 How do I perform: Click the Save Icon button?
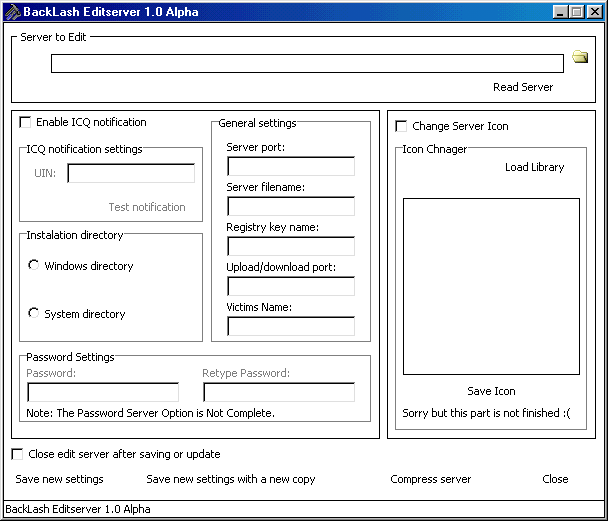click(x=491, y=391)
